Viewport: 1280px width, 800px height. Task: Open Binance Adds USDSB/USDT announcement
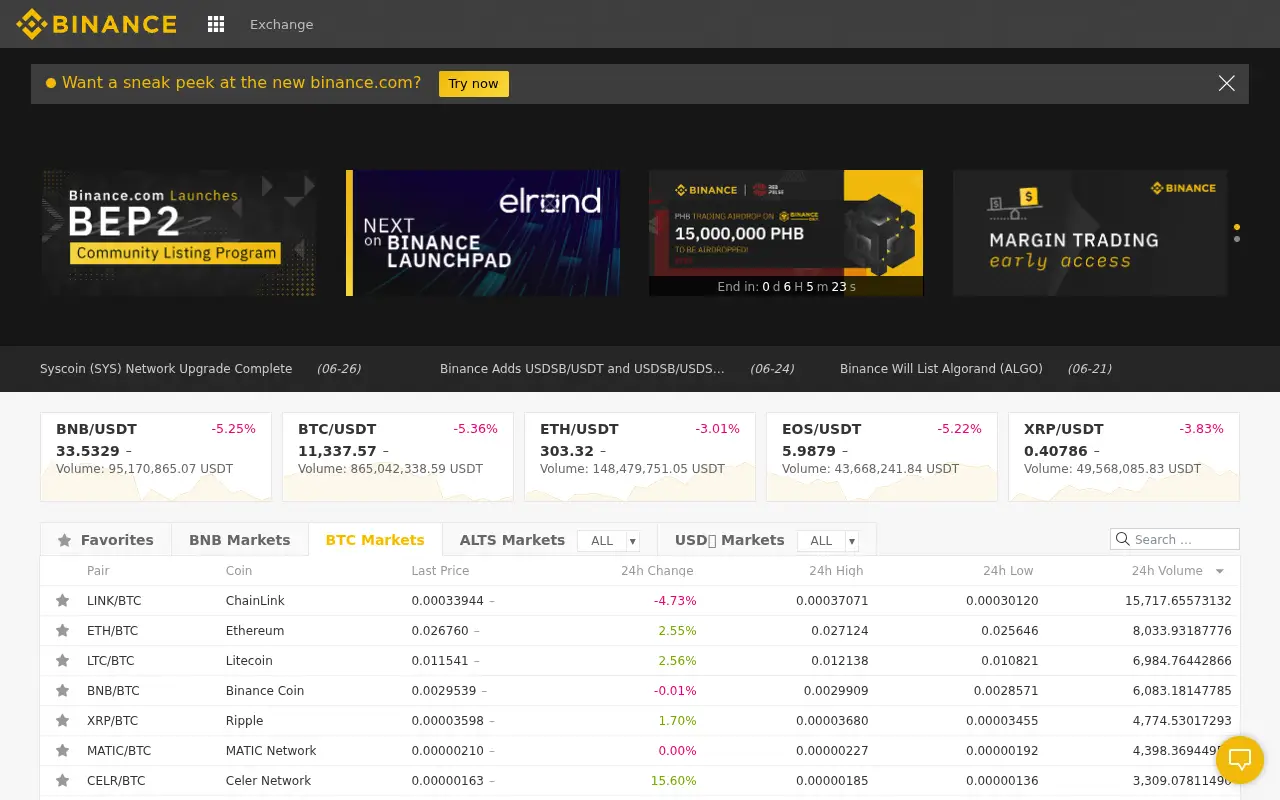pos(582,369)
